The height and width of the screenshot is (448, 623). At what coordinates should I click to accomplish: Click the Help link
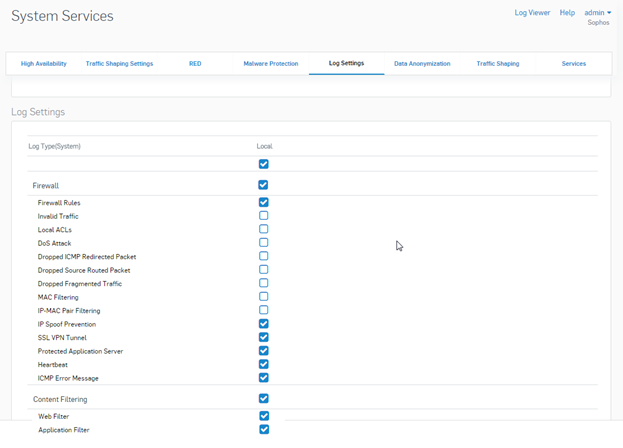567,13
